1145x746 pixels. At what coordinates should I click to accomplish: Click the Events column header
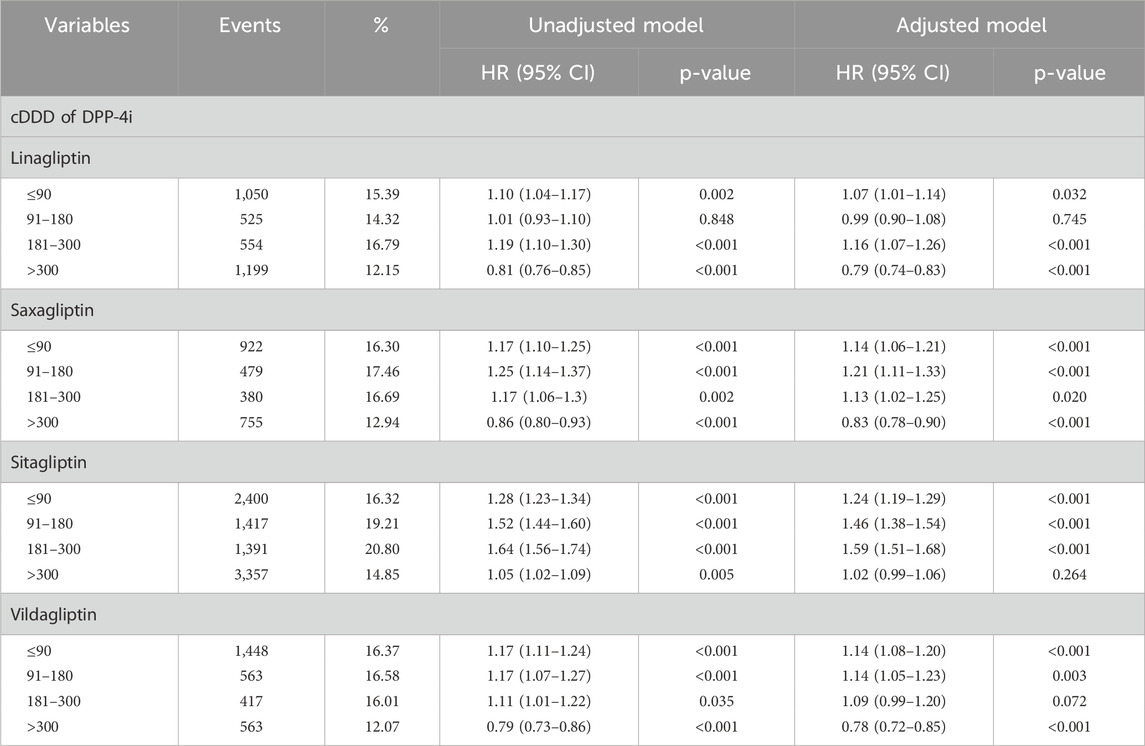coord(250,26)
